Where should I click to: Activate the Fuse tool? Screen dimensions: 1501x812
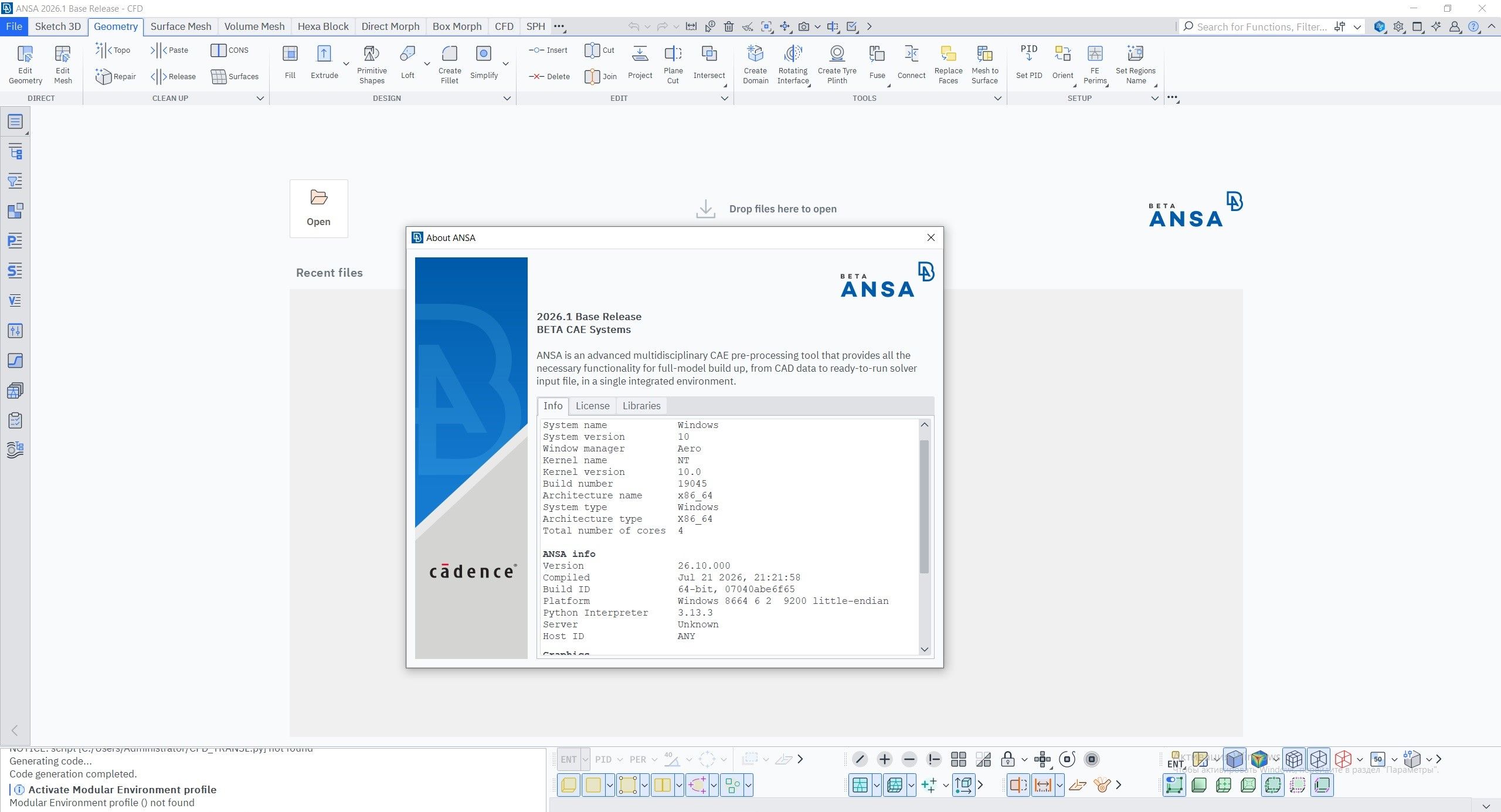click(x=877, y=62)
